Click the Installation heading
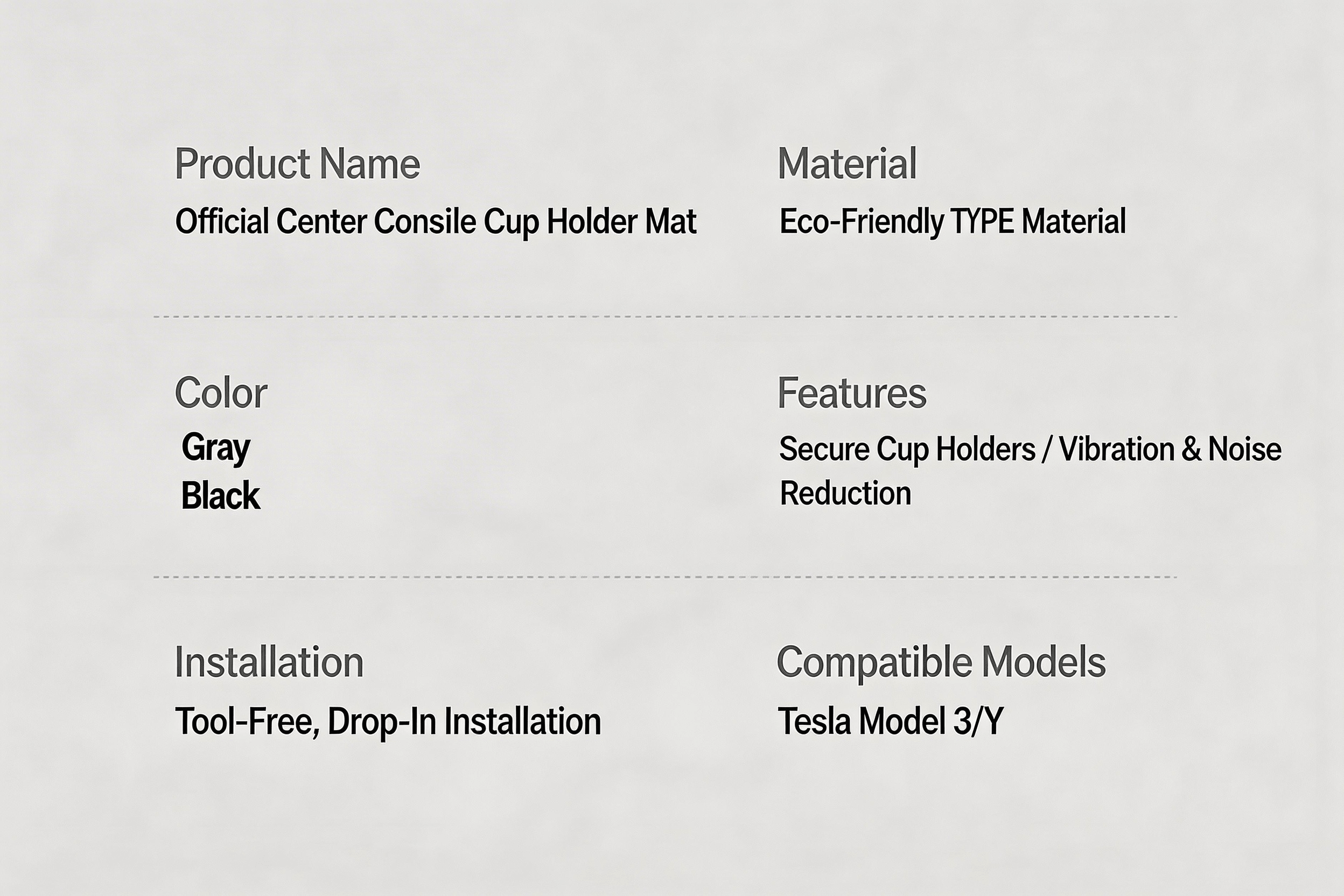The height and width of the screenshot is (896, 1344). [x=269, y=662]
